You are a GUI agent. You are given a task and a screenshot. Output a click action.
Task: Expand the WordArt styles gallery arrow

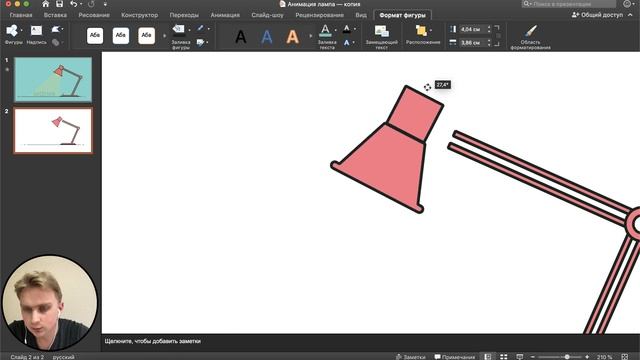coord(311,36)
